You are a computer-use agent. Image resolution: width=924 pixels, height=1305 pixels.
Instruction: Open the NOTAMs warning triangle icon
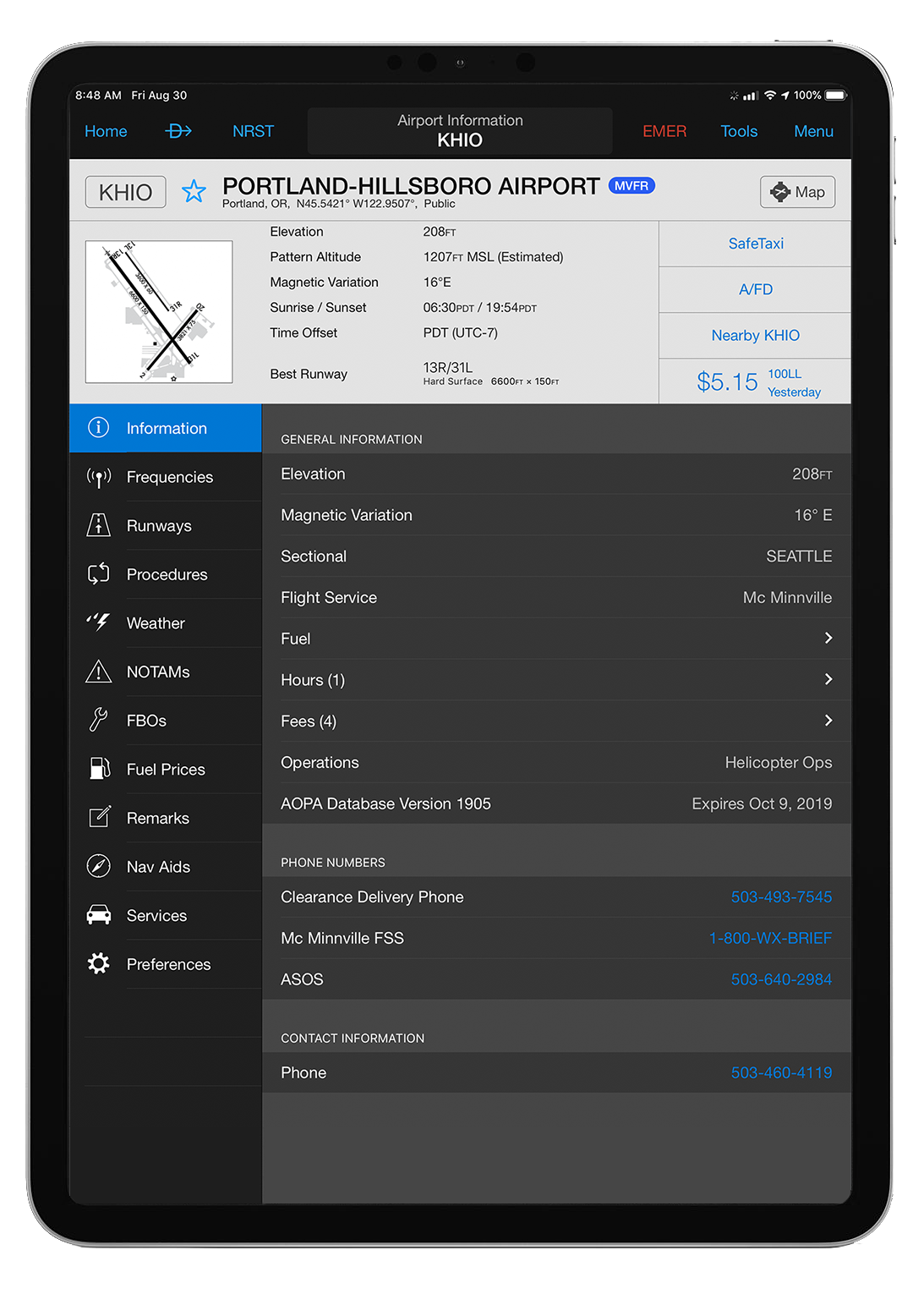pyautogui.click(x=99, y=672)
